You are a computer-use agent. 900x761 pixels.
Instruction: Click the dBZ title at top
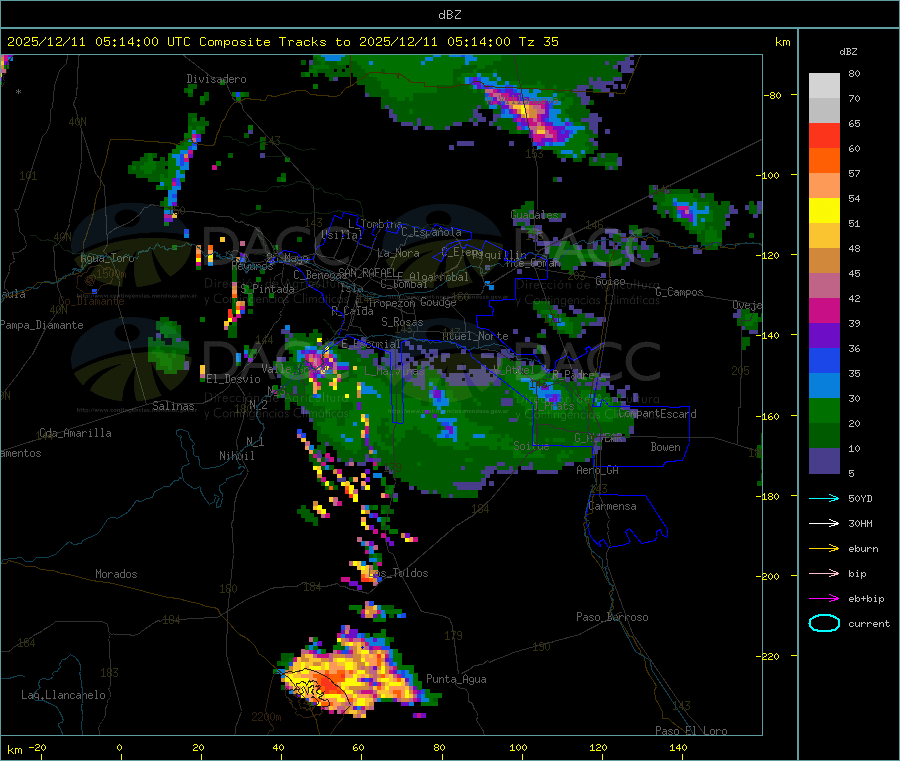pyautogui.click(x=449, y=15)
